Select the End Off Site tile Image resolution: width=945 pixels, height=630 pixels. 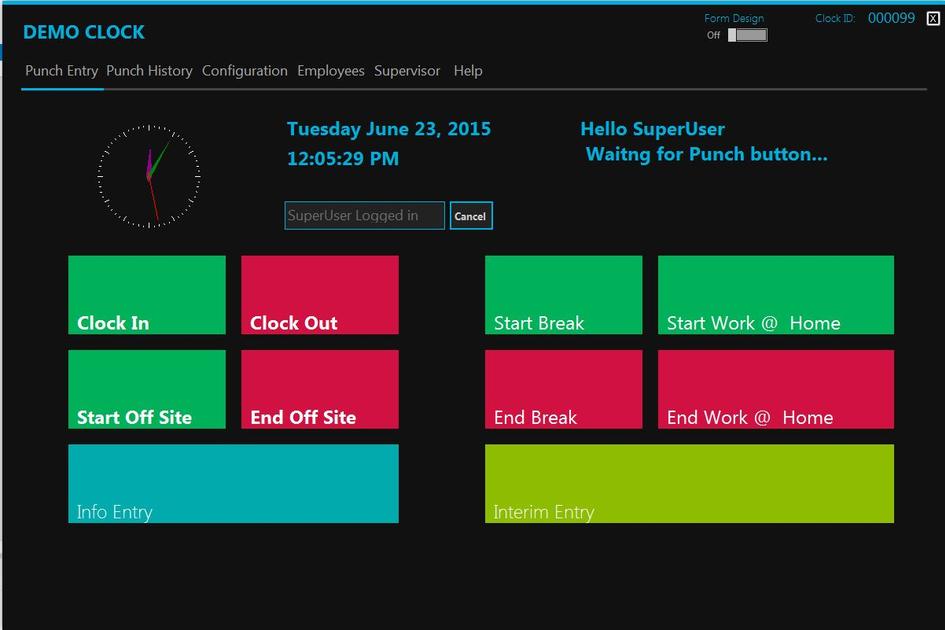click(x=320, y=389)
